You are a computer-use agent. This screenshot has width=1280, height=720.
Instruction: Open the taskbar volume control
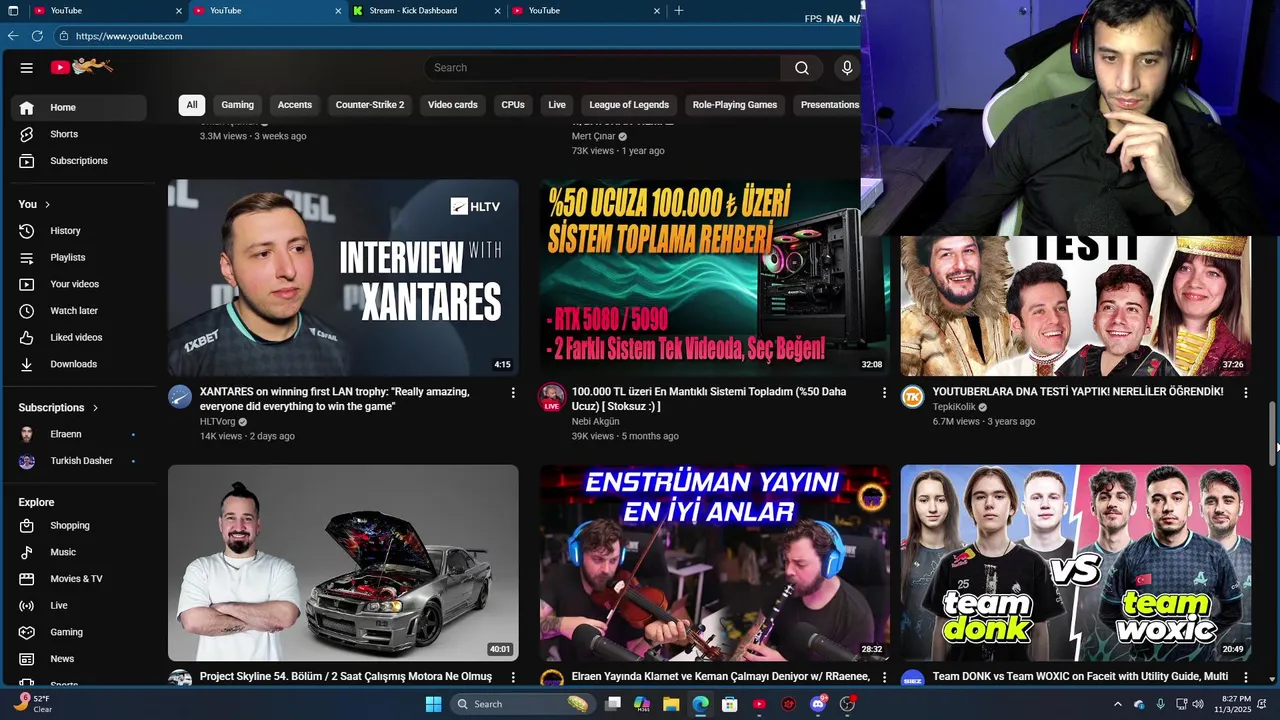pos(1198,704)
